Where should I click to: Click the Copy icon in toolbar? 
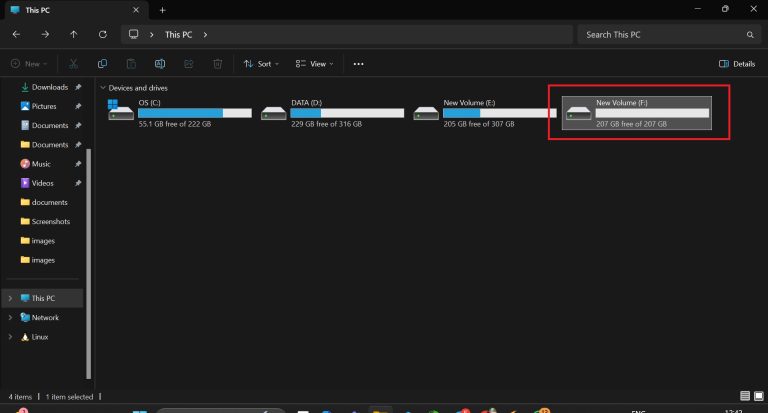(102, 64)
